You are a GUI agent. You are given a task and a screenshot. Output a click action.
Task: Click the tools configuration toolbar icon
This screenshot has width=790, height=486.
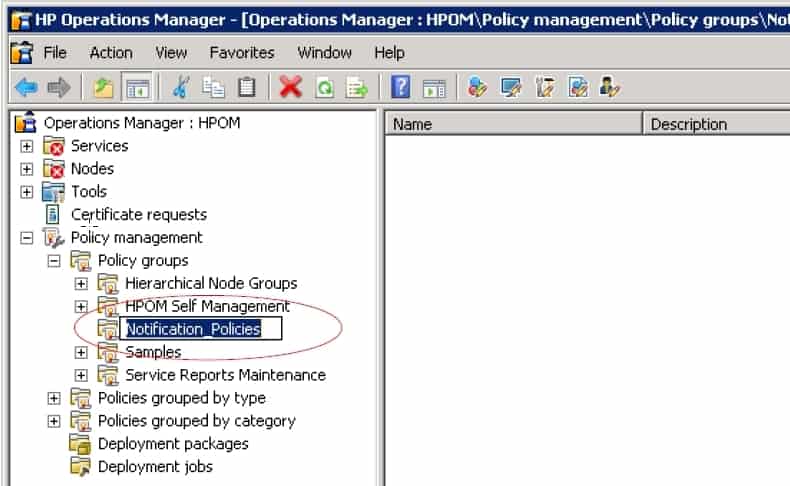pyautogui.click(x=545, y=87)
